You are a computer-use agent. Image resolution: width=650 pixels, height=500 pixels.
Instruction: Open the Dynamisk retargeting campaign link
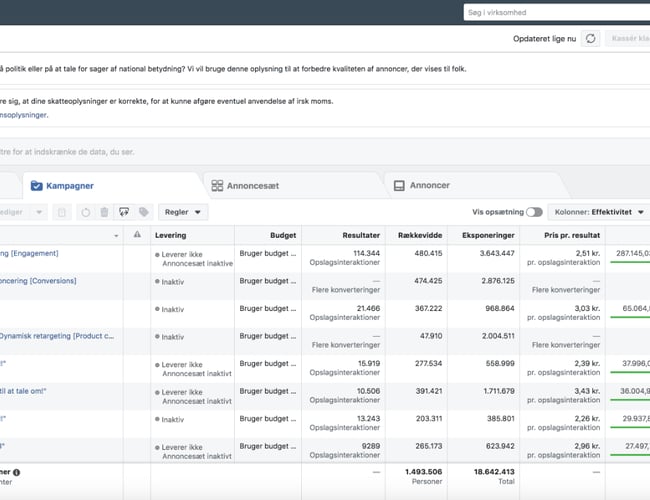(x=56, y=337)
